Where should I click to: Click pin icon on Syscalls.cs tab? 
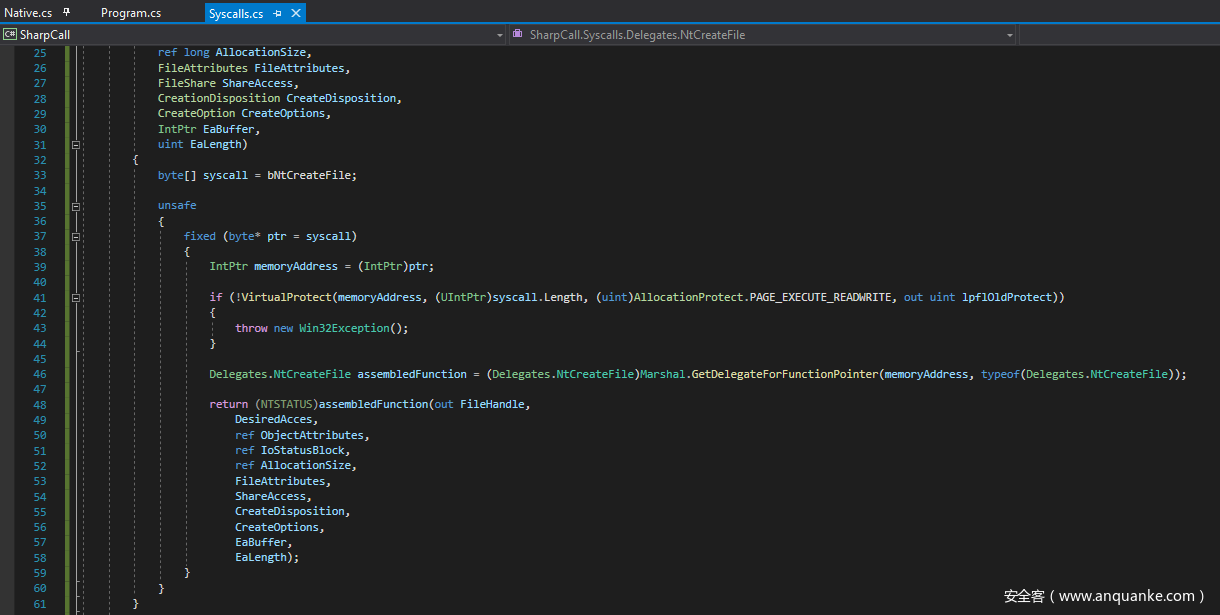click(277, 14)
